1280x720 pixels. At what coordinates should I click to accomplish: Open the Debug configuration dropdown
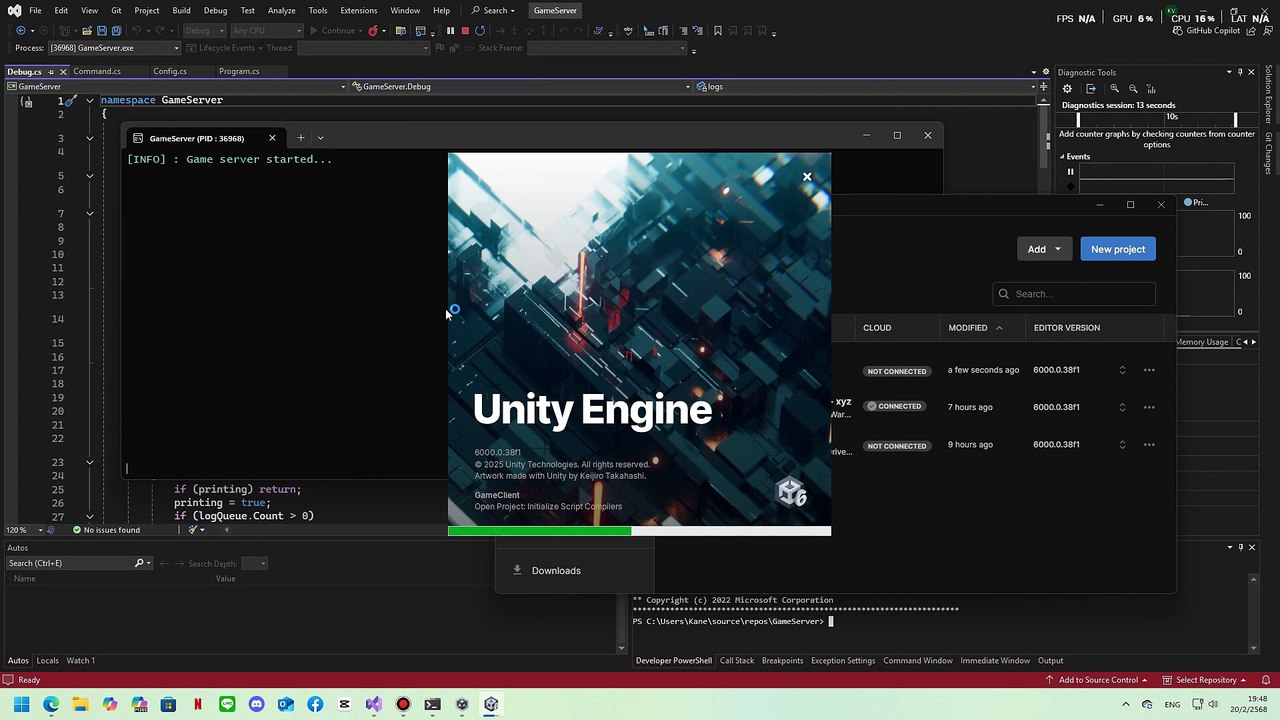[x=203, y=31]
